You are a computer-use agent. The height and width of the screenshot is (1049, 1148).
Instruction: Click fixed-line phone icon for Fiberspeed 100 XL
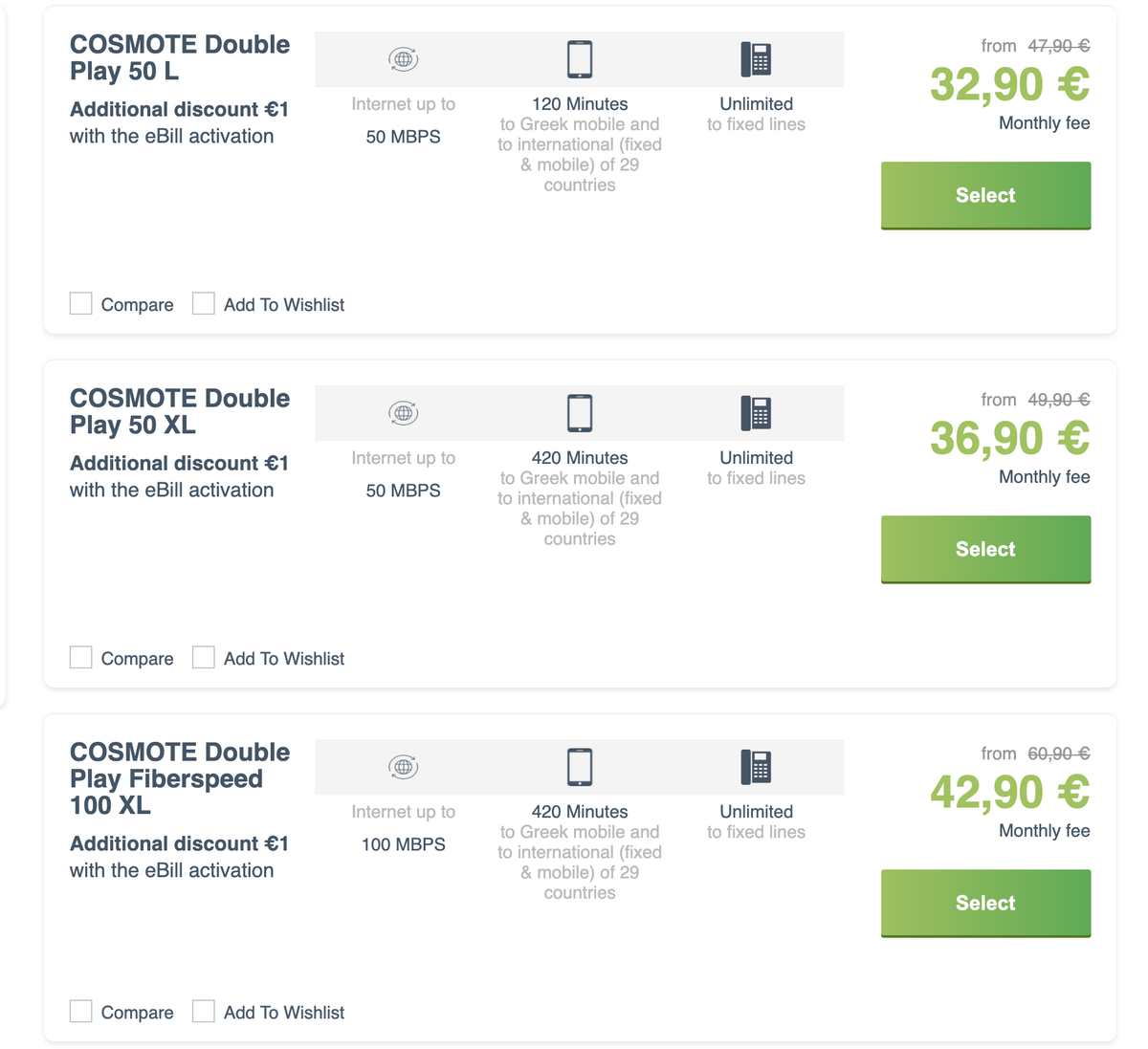click(756, 767)
